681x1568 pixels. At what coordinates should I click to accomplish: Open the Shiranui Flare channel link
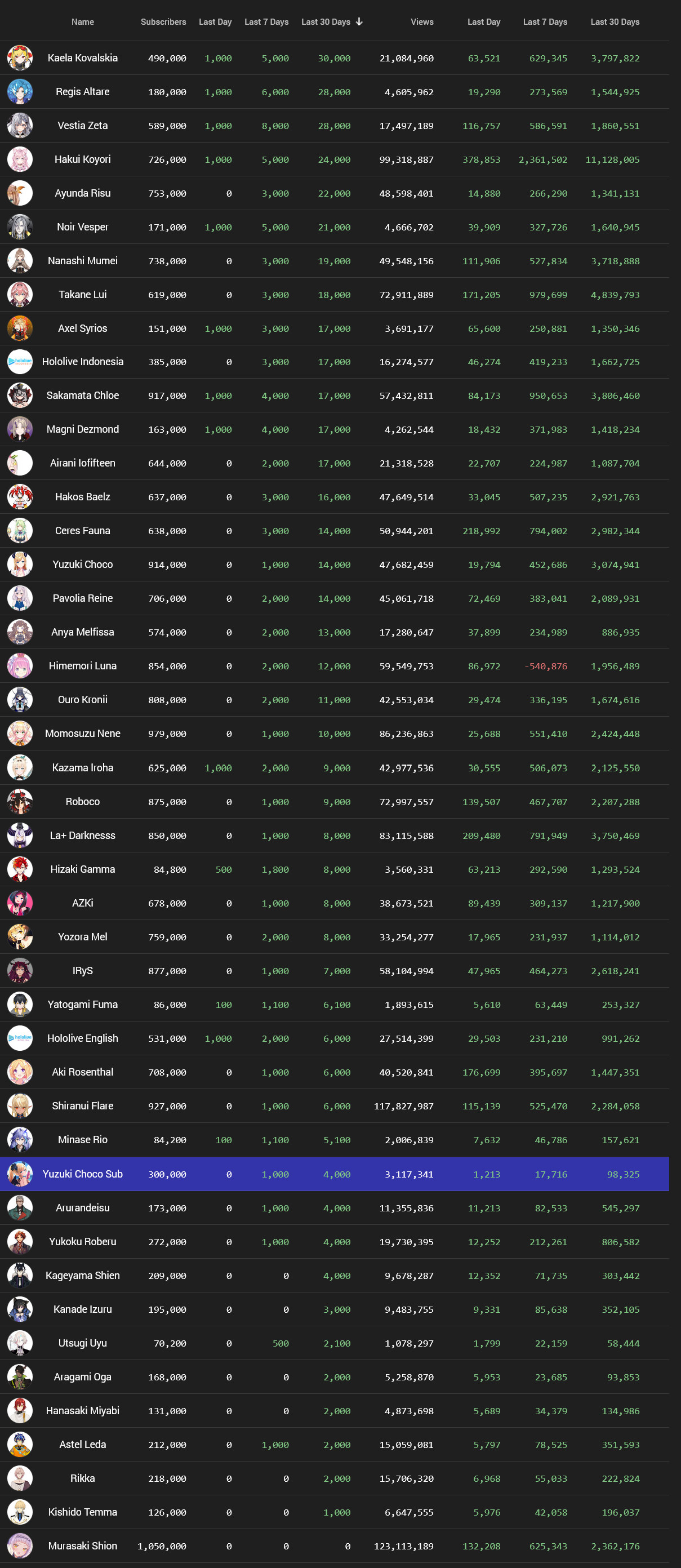click(83, 1106)
